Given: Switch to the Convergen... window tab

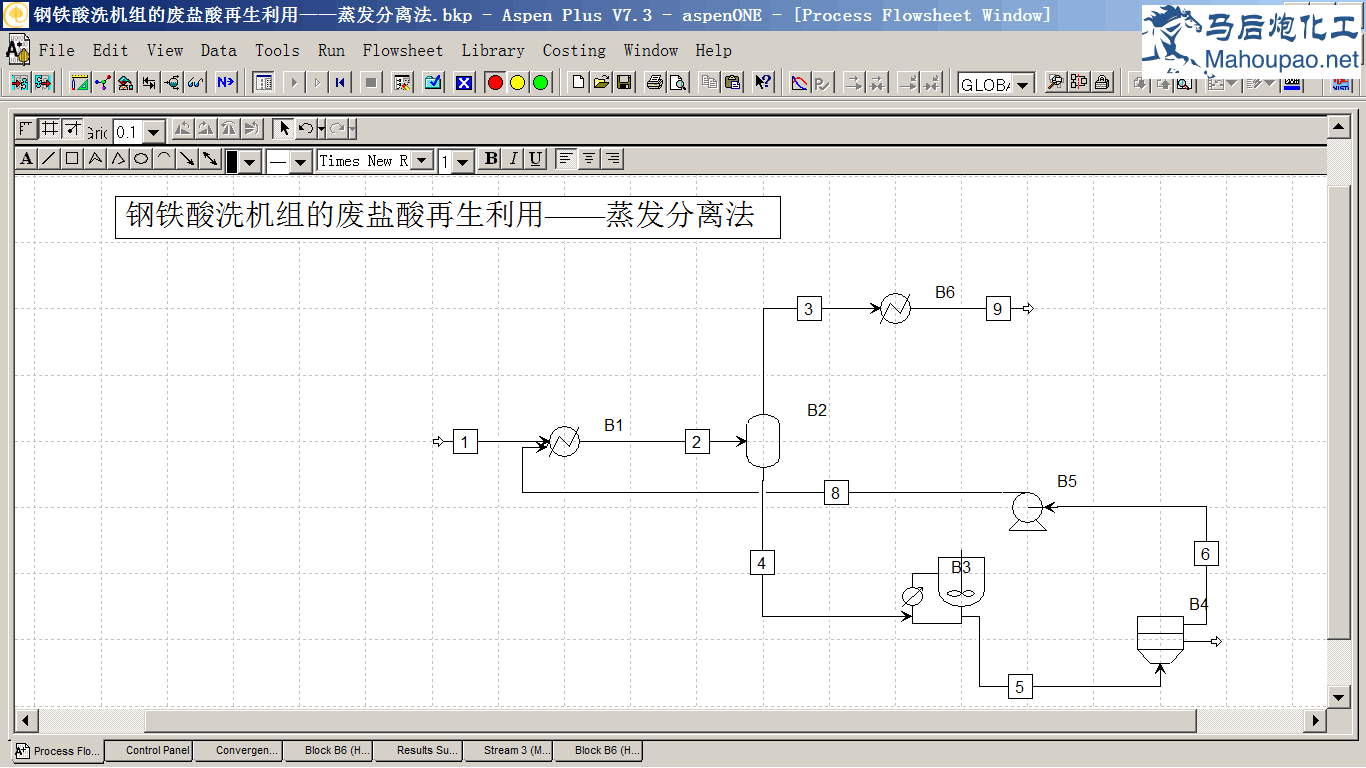Looking at the screenshot, I should coord(238,750).
